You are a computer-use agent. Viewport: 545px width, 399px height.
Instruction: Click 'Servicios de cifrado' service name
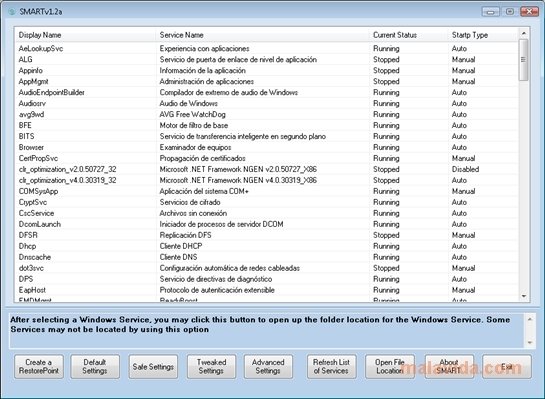(x=190, y=202)
